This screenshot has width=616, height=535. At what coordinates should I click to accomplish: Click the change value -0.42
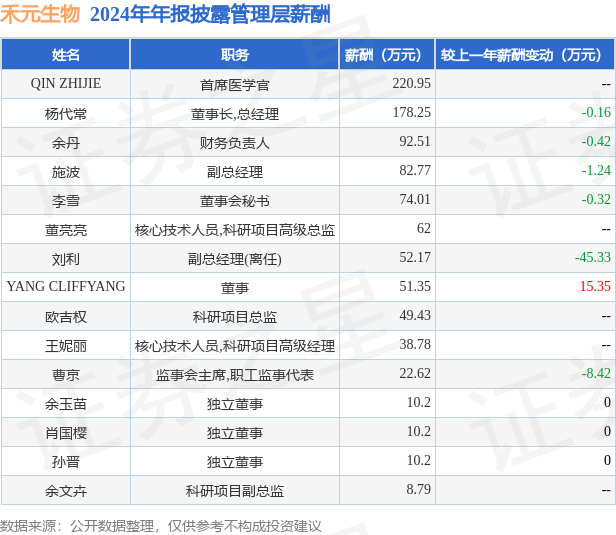point(596,141)
